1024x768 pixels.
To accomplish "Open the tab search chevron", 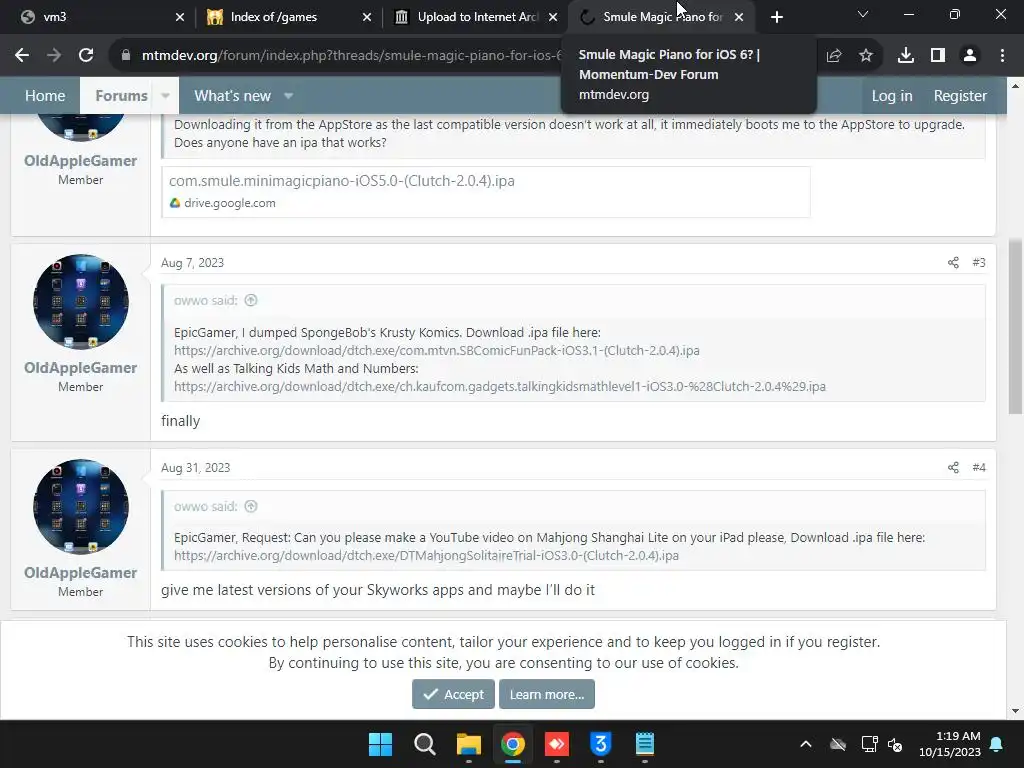I will coord(863,14).
